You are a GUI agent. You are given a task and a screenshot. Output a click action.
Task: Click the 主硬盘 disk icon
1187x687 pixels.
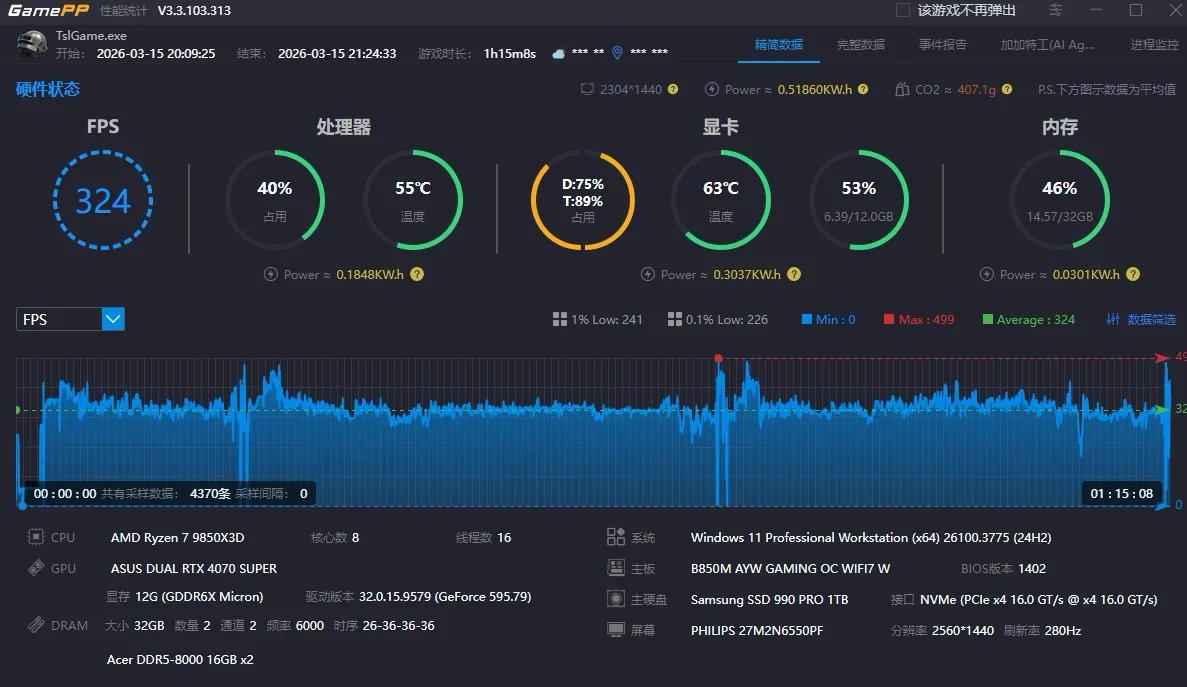[x=616, y=598]
